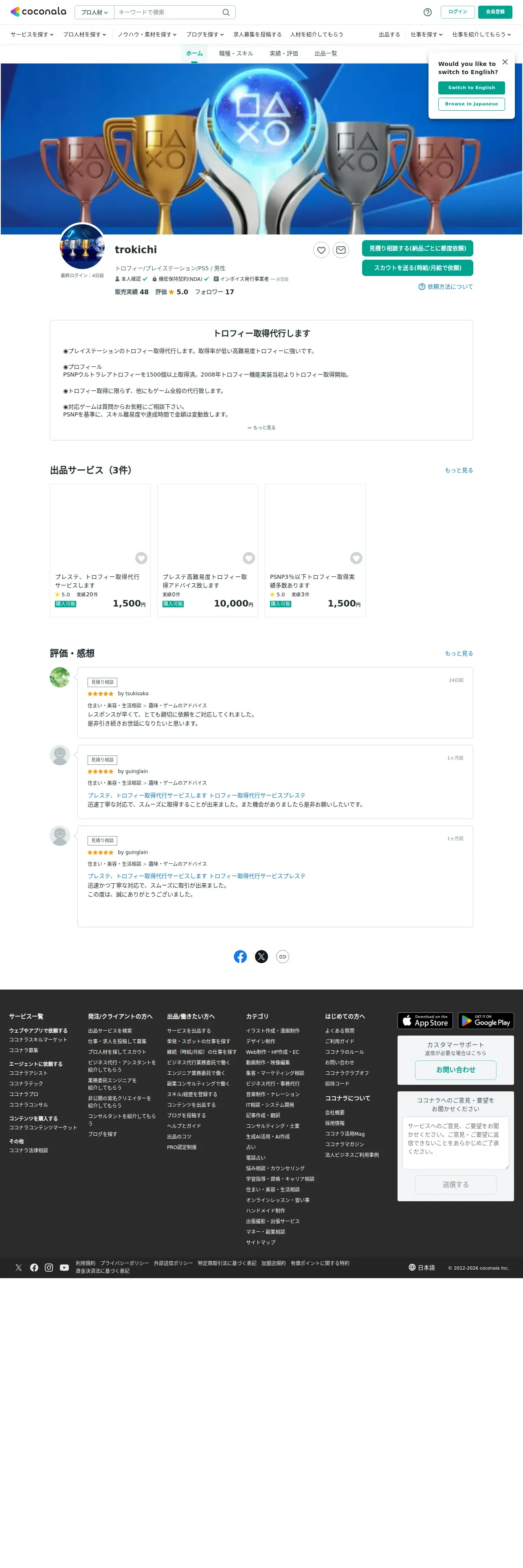The height and width of the screenshot is (1568, 523).
Task: Open 人材を紹介してもらう menu item
Action: point(316,35)
